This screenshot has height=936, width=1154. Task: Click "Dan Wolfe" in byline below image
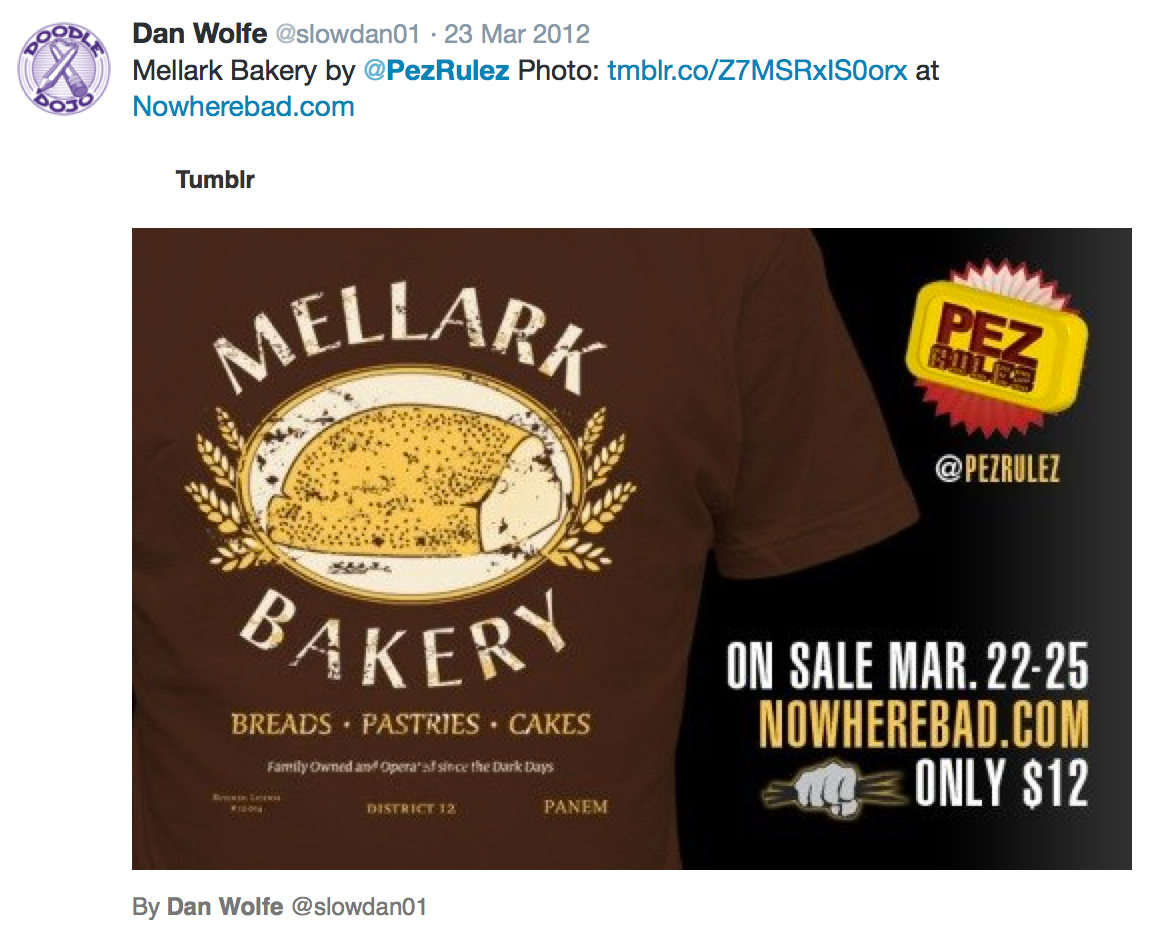tap(224, 907)
